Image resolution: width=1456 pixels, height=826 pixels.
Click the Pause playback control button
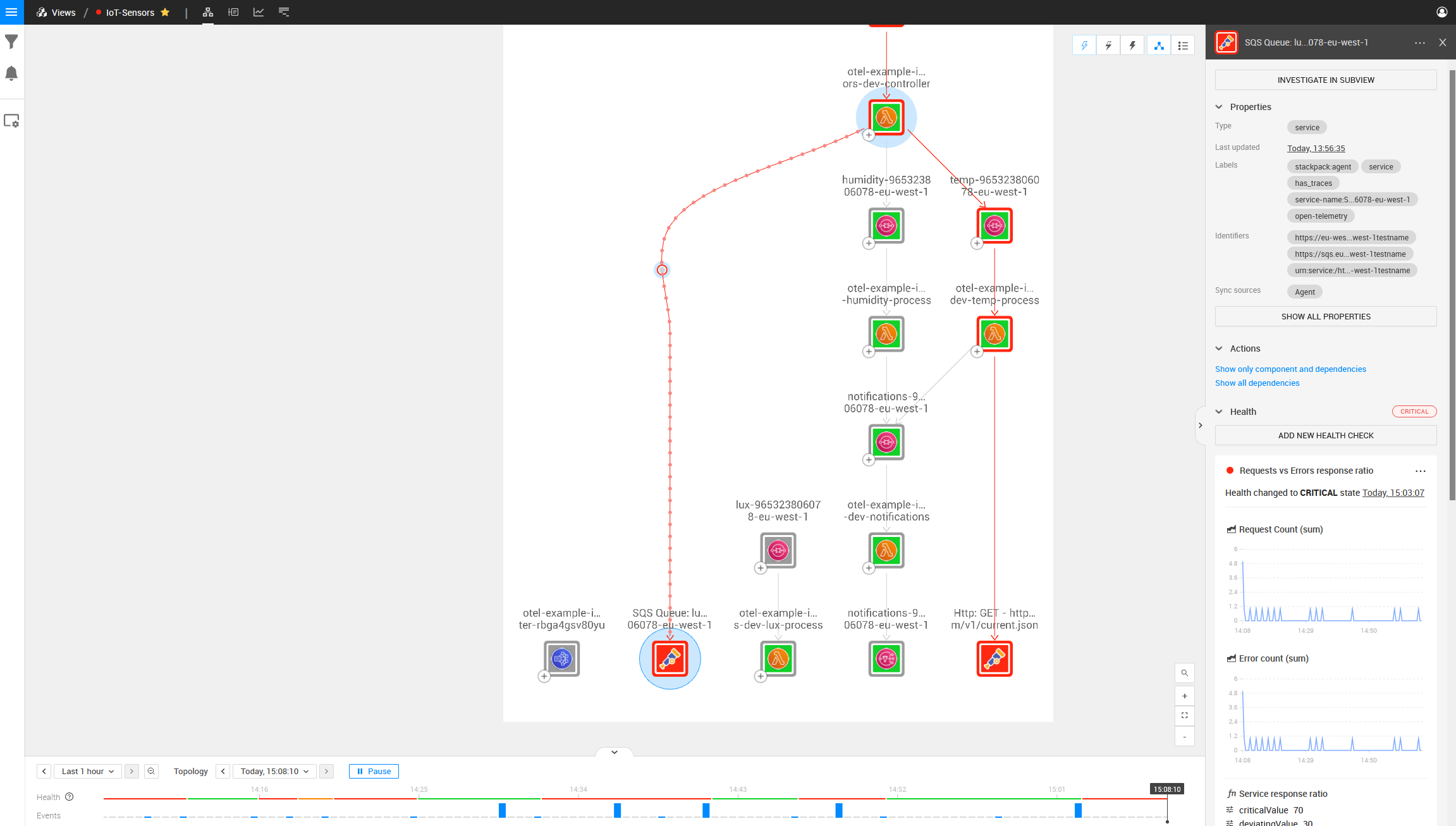click(374, 771)
